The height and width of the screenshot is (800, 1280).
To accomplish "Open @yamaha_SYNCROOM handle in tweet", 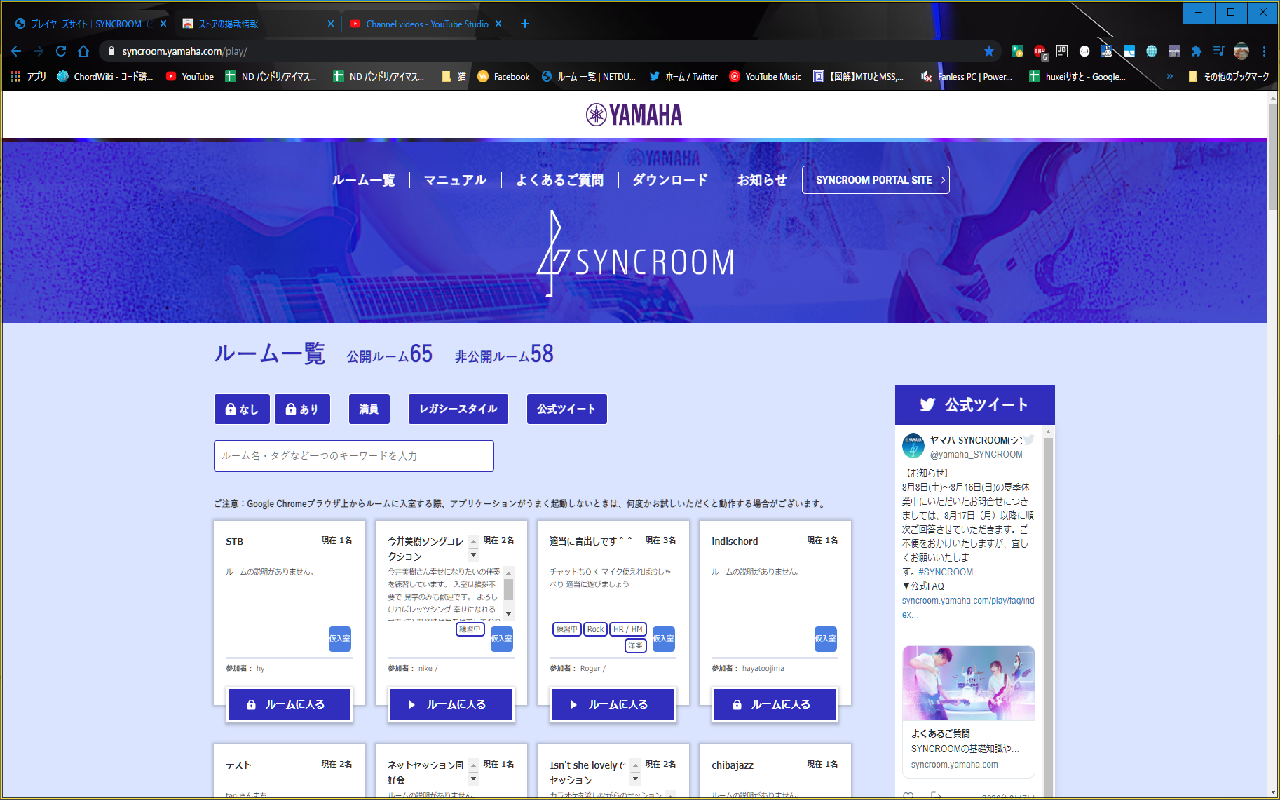I will (976, 454).
